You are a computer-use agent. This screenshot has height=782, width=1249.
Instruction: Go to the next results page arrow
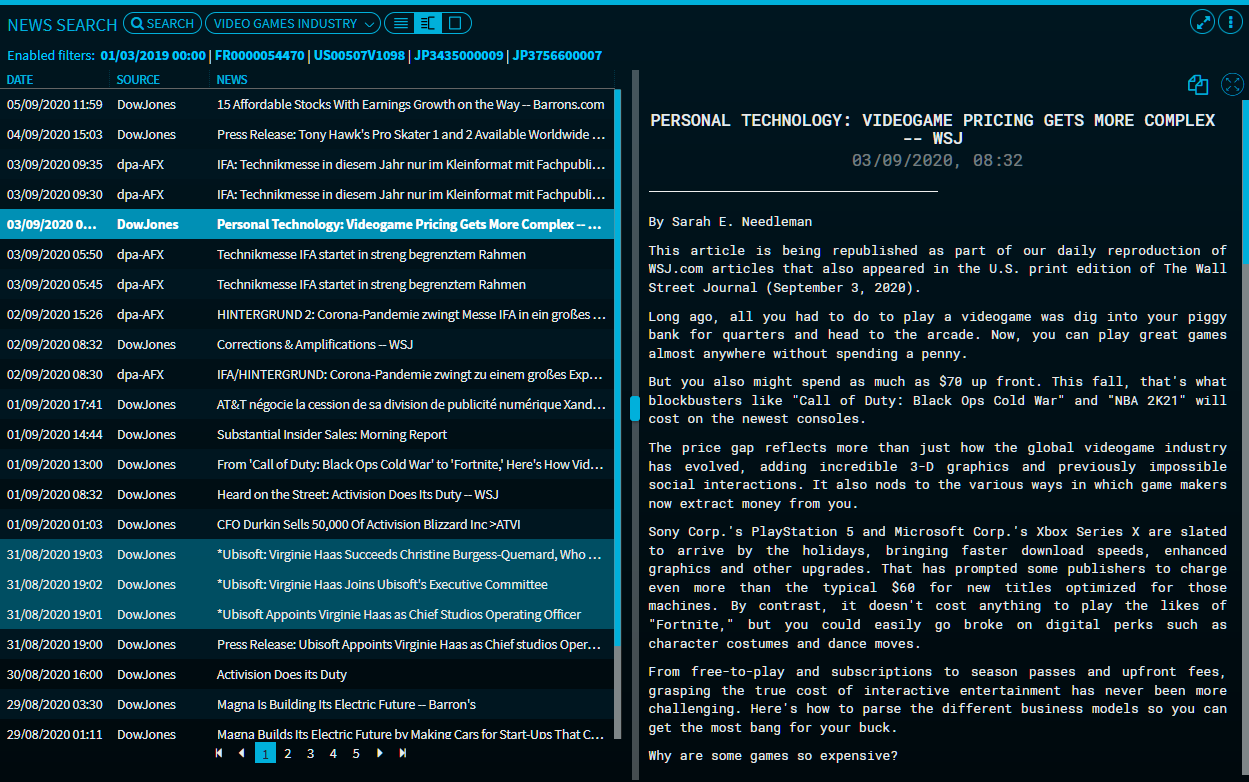[x=380, y=753]
